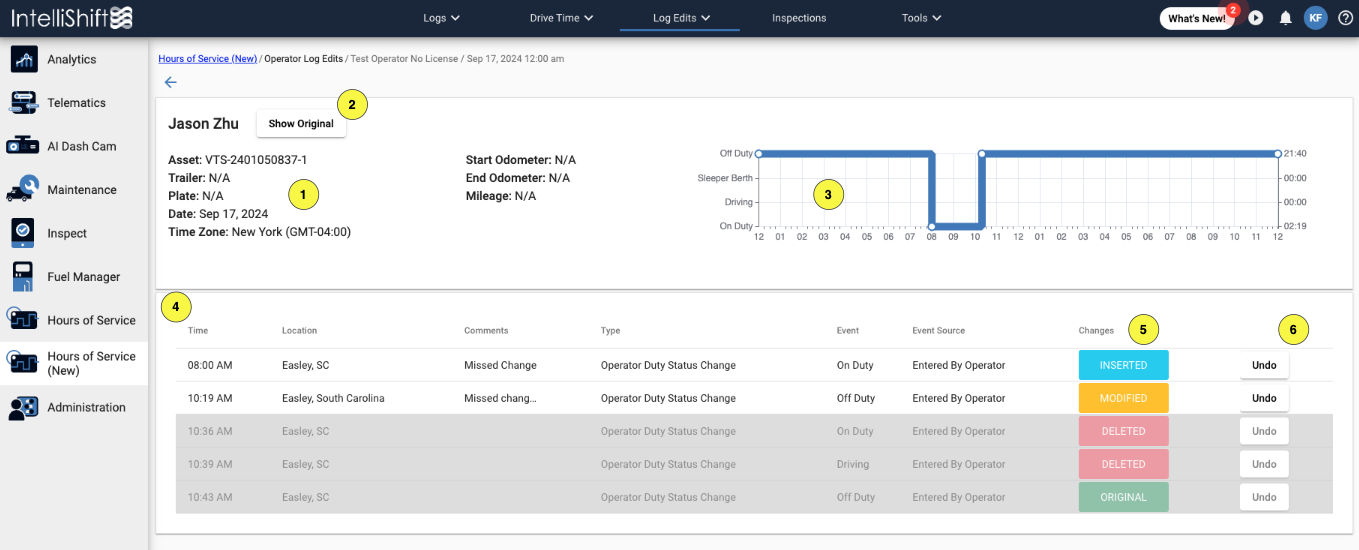Open the Analytics sidebar icon
The height and width of the screenshot is (550, 1359).
(24, 59)
